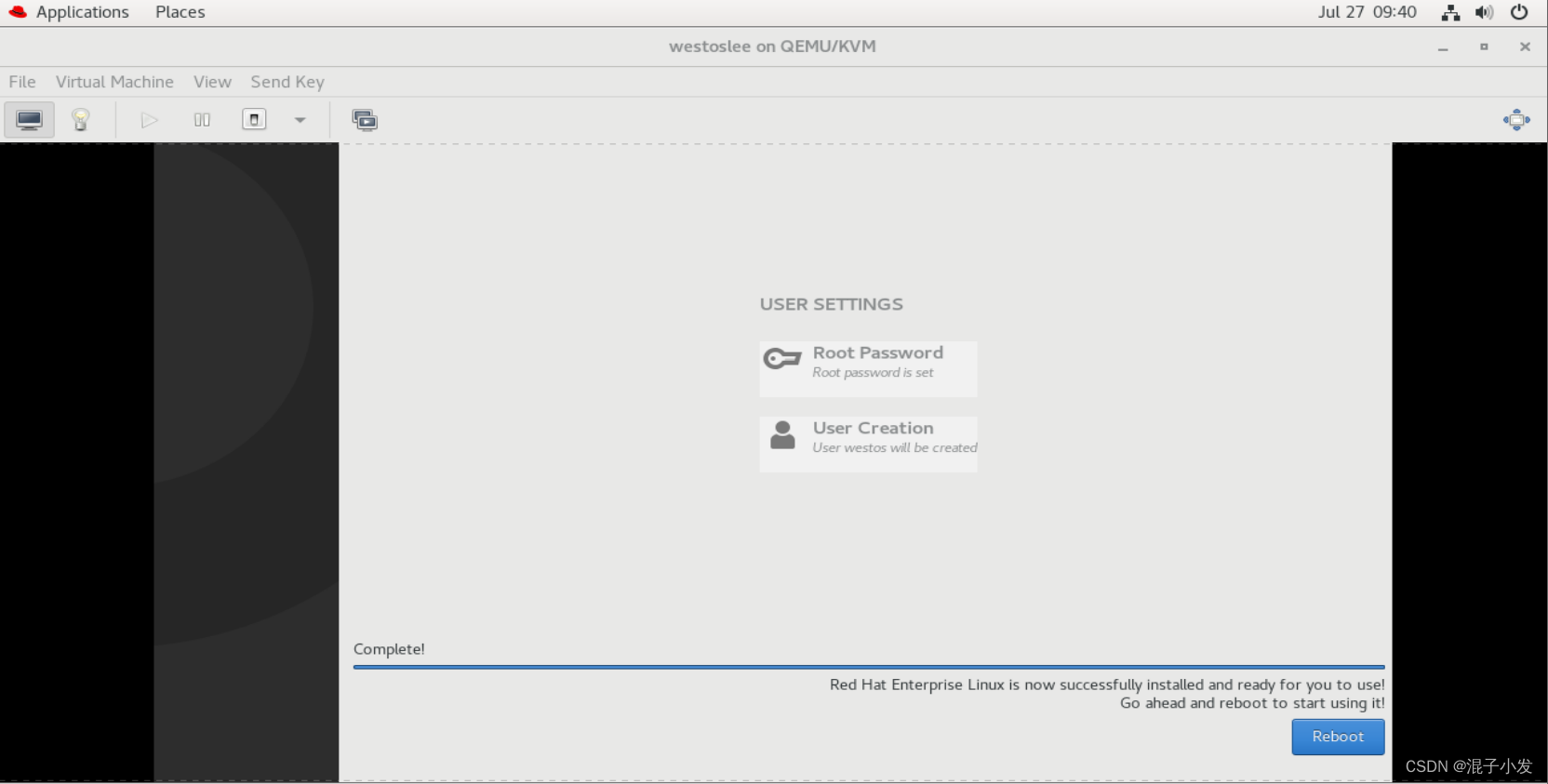Open the clock showing Jul 27 09:40

click(x=1367, y=12)
